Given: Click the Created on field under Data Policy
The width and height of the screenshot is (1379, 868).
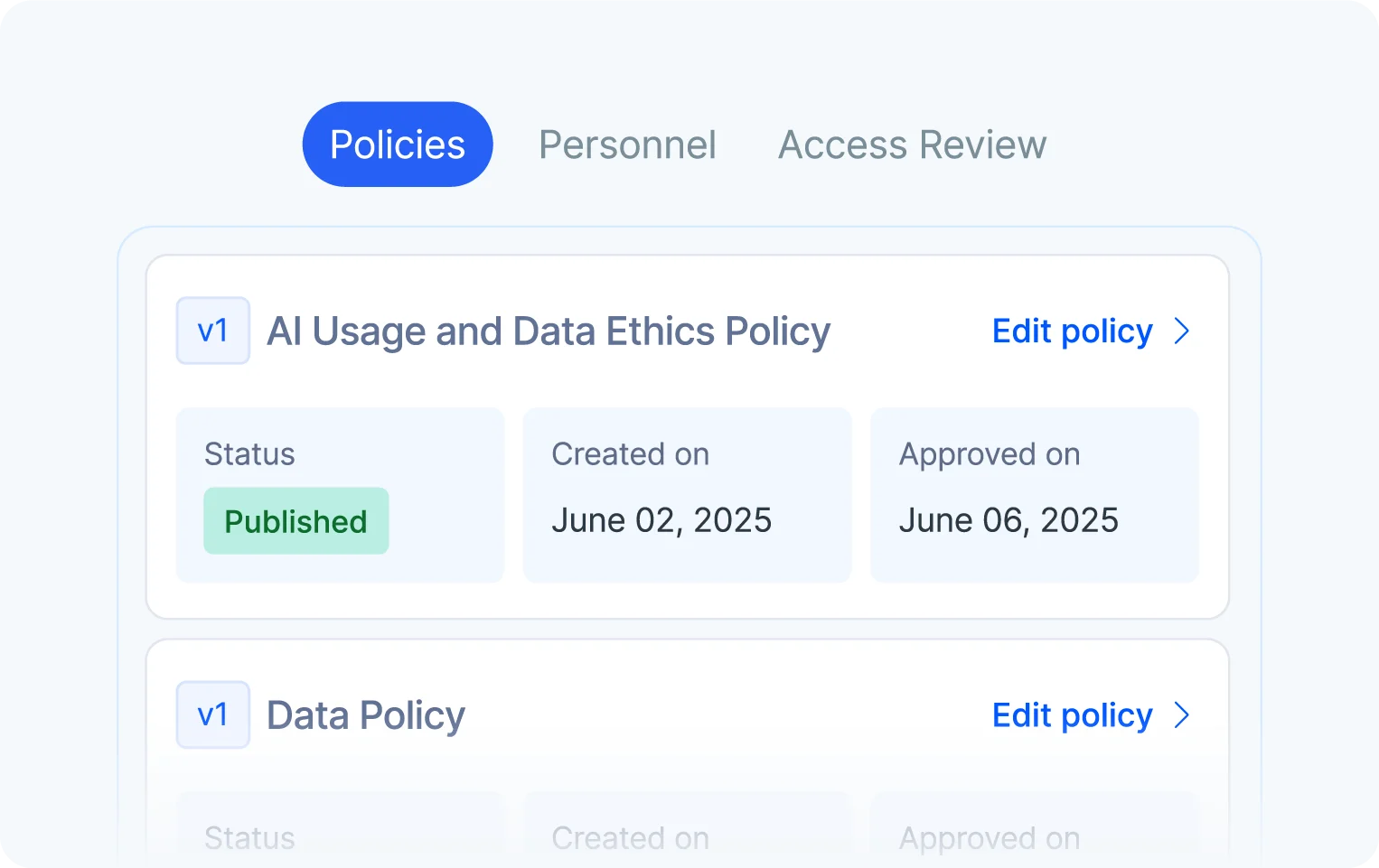Looking at the screenshot, I should tap(630, 838).
